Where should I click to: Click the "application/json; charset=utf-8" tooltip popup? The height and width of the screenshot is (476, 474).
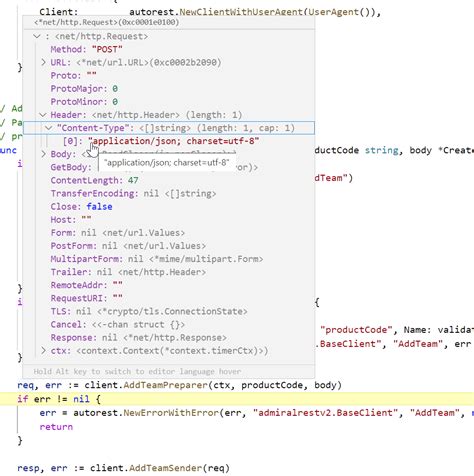166,163
